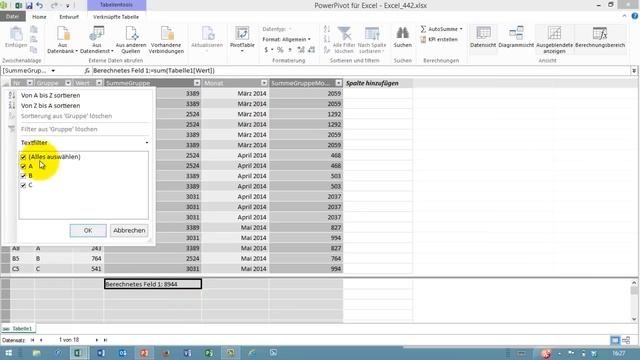Switch to grid view icon in status bar
This screenshot has width=640, height=360.
tap(615, 340)
